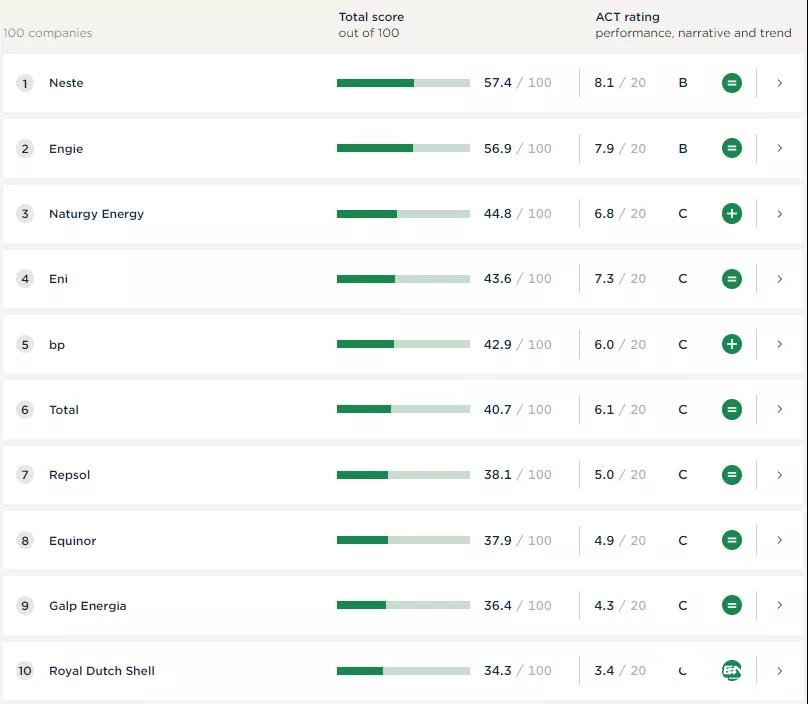808x704 pixels.
Task: Click the equals trend icon in Eni row
Action: click(x=732, y=279)
